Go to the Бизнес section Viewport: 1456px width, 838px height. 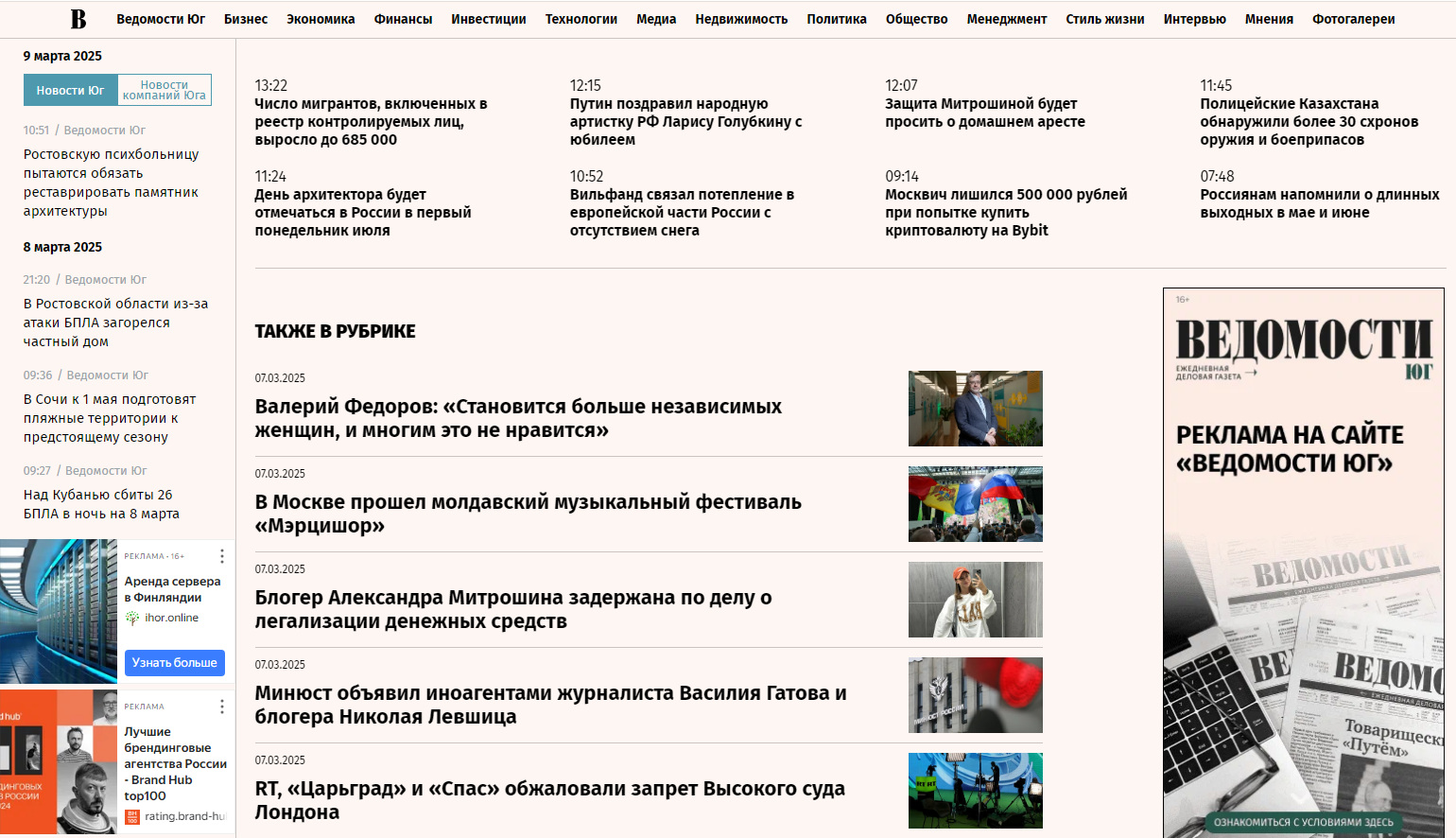point(246,19)
